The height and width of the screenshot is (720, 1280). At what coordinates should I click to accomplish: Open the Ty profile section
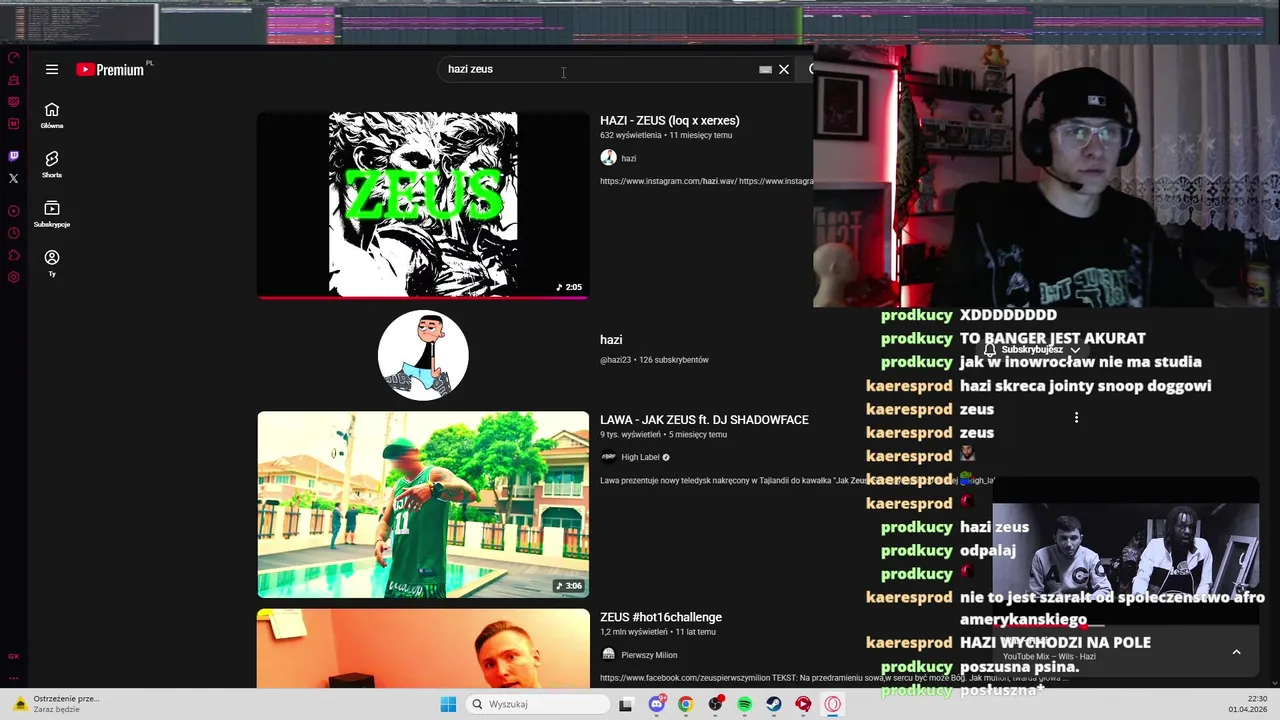pyautogui.click(x=52, y=263)
